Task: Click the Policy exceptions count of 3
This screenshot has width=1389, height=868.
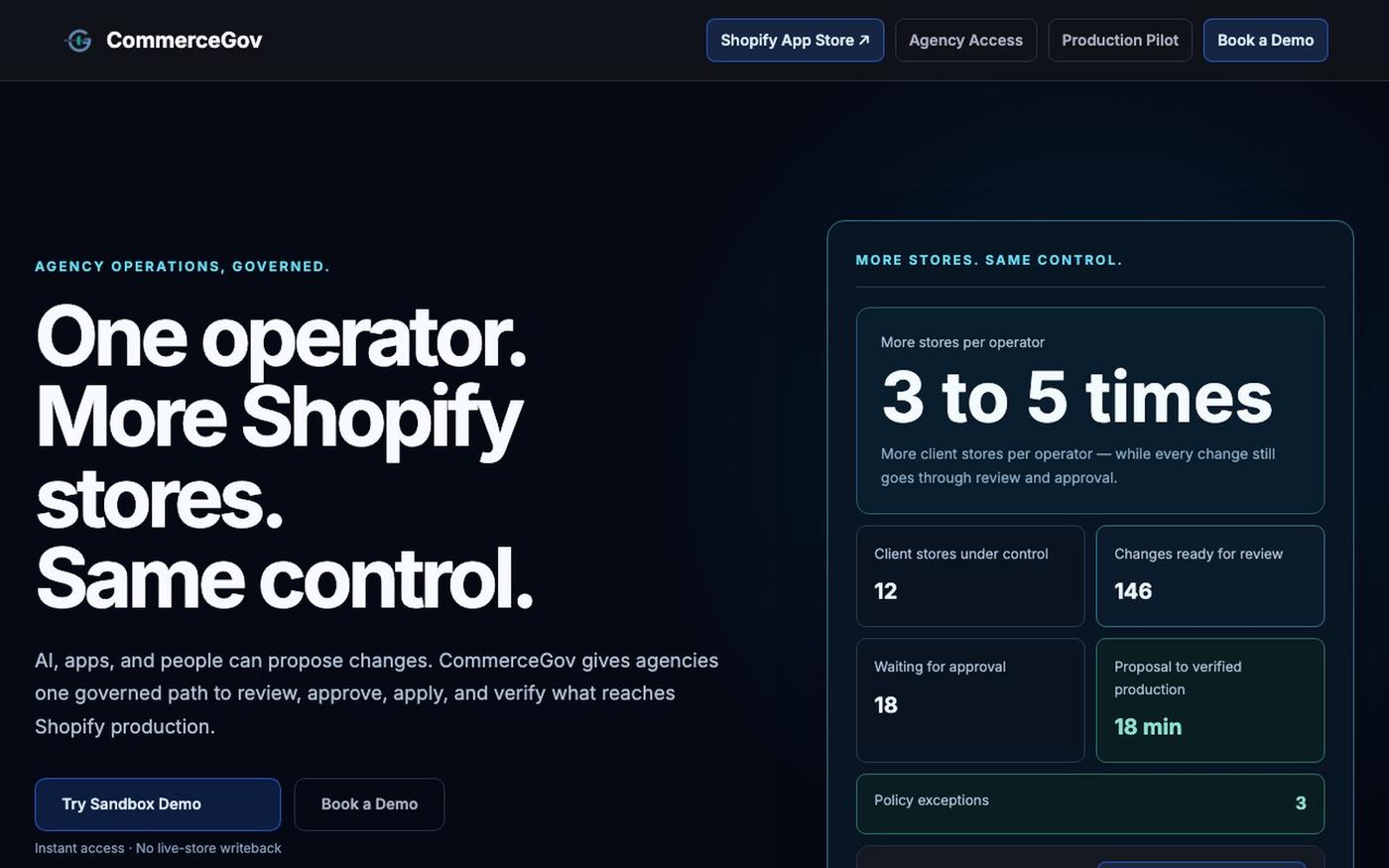Action: (1301, 804)
